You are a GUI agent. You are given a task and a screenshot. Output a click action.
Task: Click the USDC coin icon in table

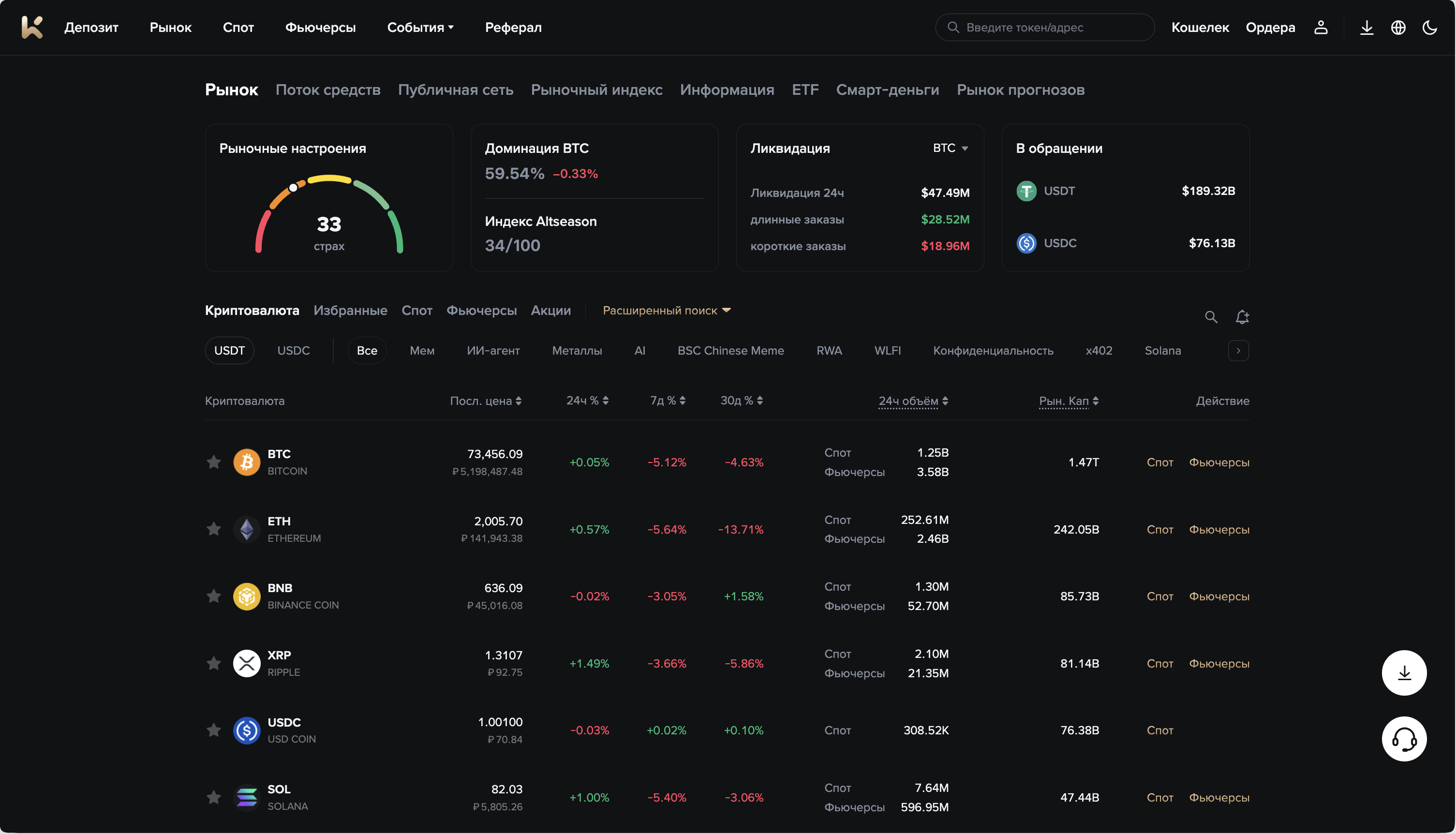point(247,730)
